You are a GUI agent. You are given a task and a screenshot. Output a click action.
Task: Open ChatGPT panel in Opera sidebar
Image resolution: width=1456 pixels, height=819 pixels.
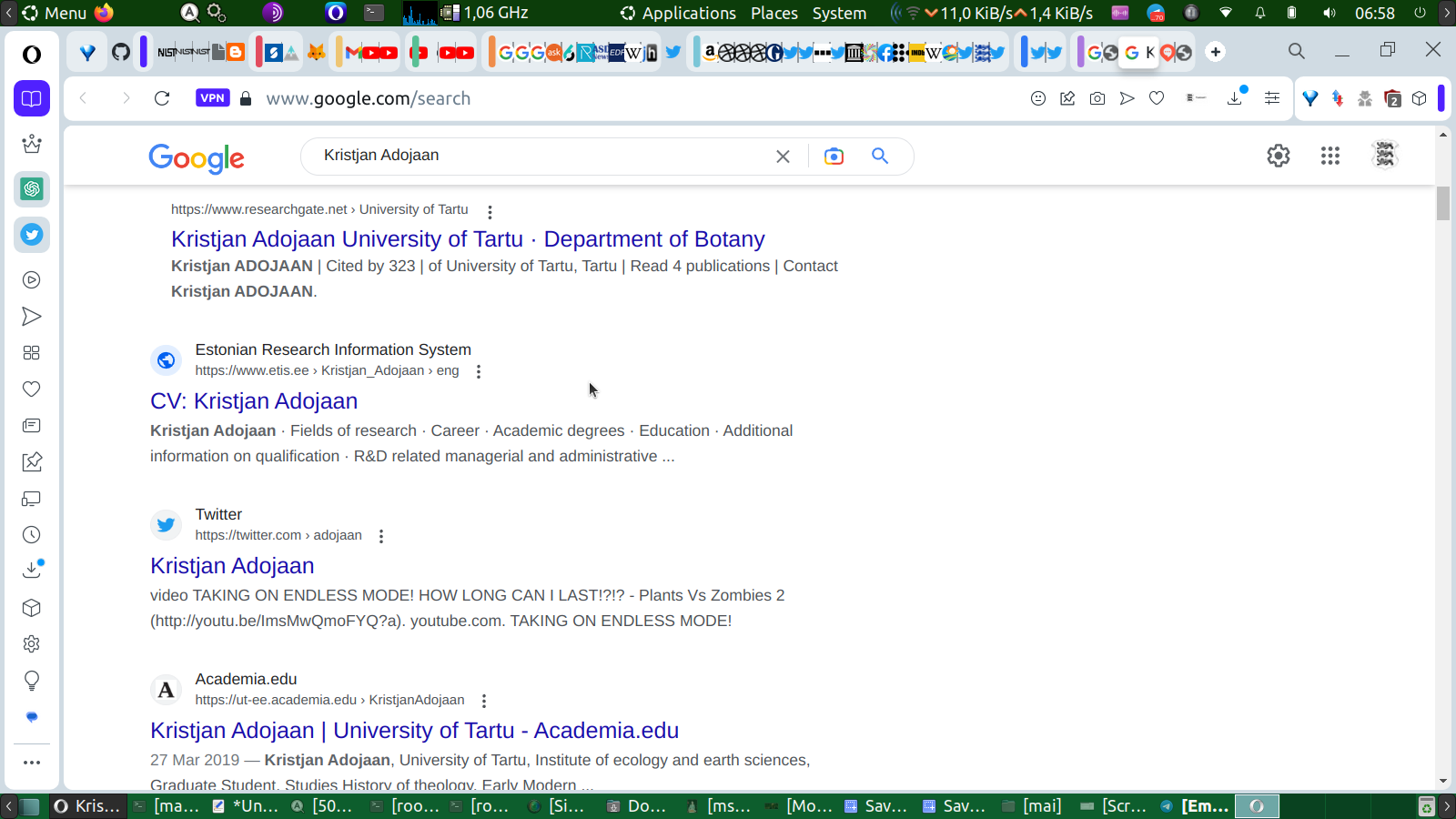click(32, 189)
